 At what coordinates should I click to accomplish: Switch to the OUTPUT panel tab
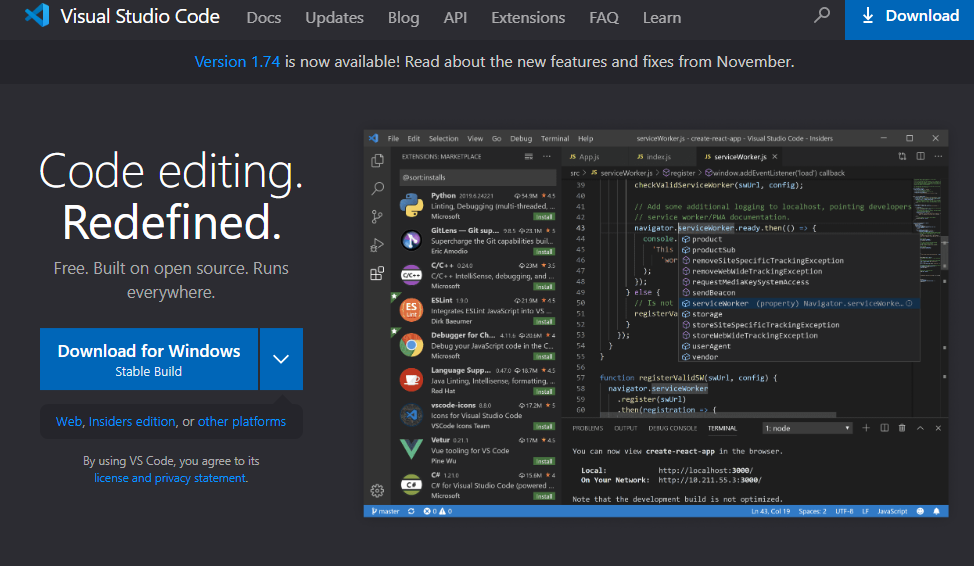click(626, 428)
